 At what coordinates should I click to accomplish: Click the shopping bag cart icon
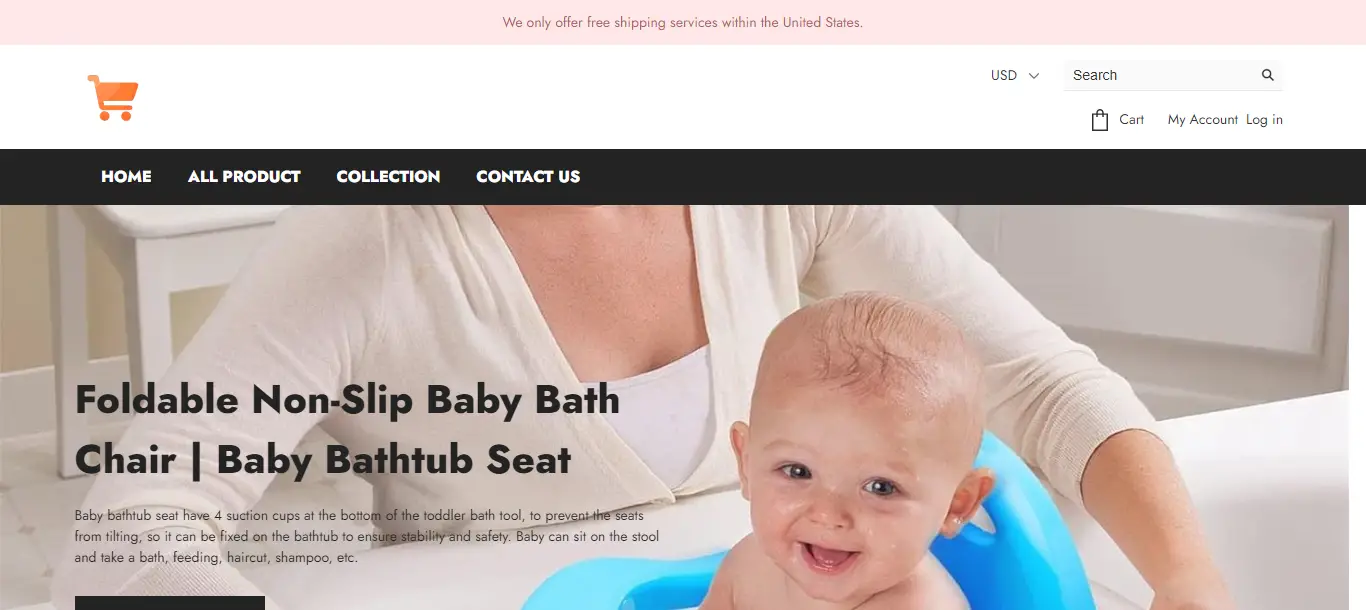tap(1100, 120)
